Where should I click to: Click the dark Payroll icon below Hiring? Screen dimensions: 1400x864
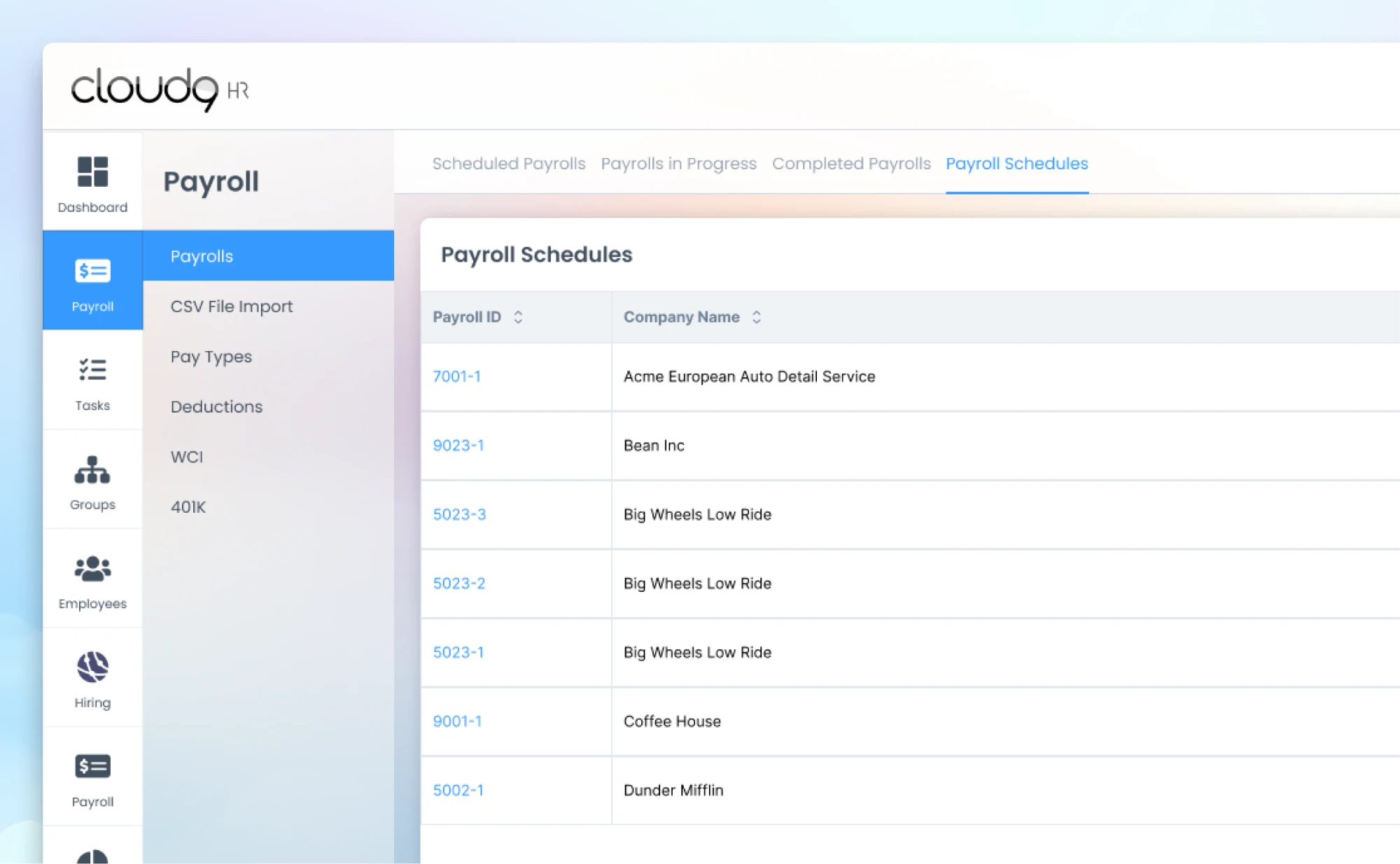click(92, 767)
